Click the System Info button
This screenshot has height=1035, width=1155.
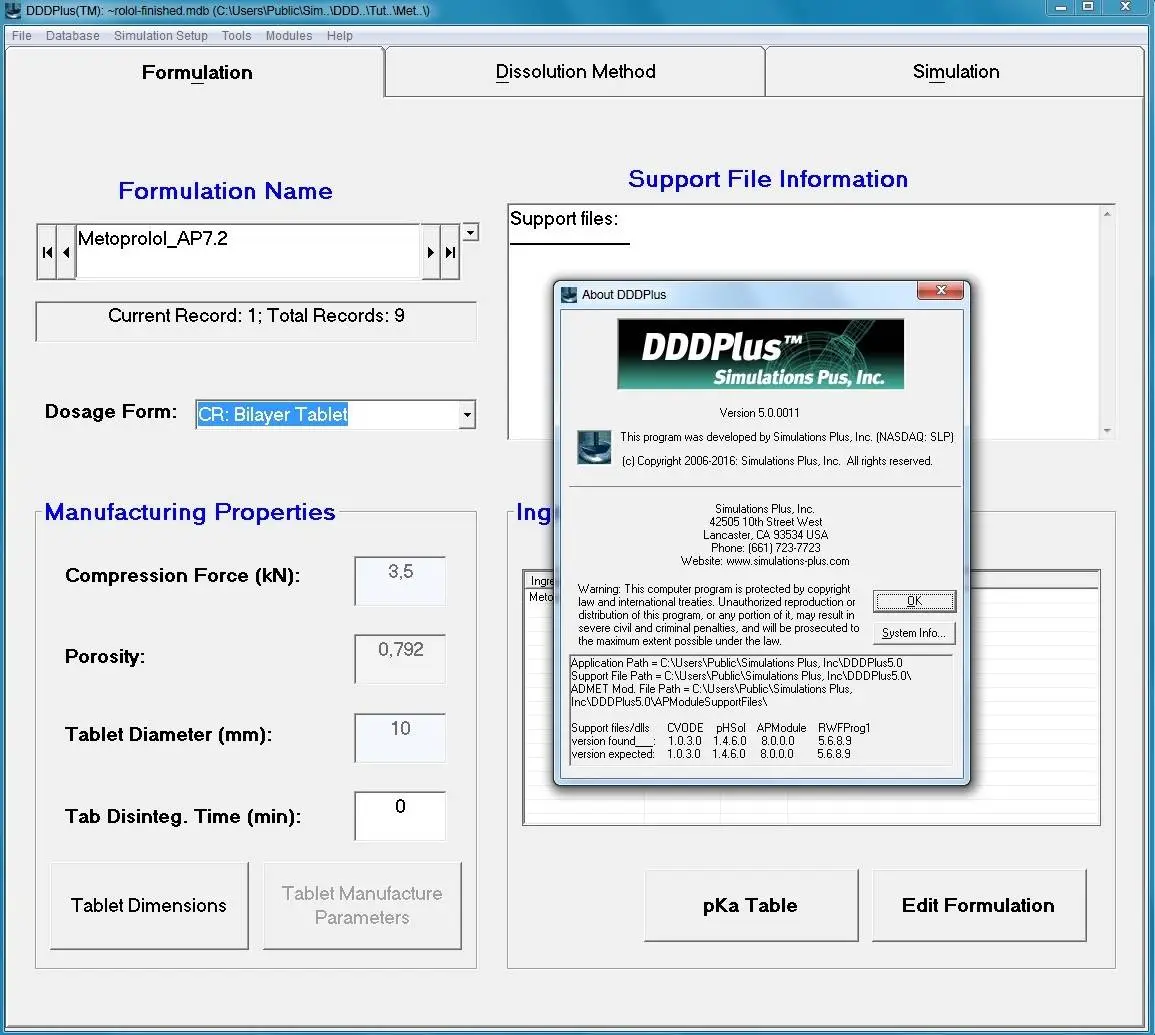point(914,633)
